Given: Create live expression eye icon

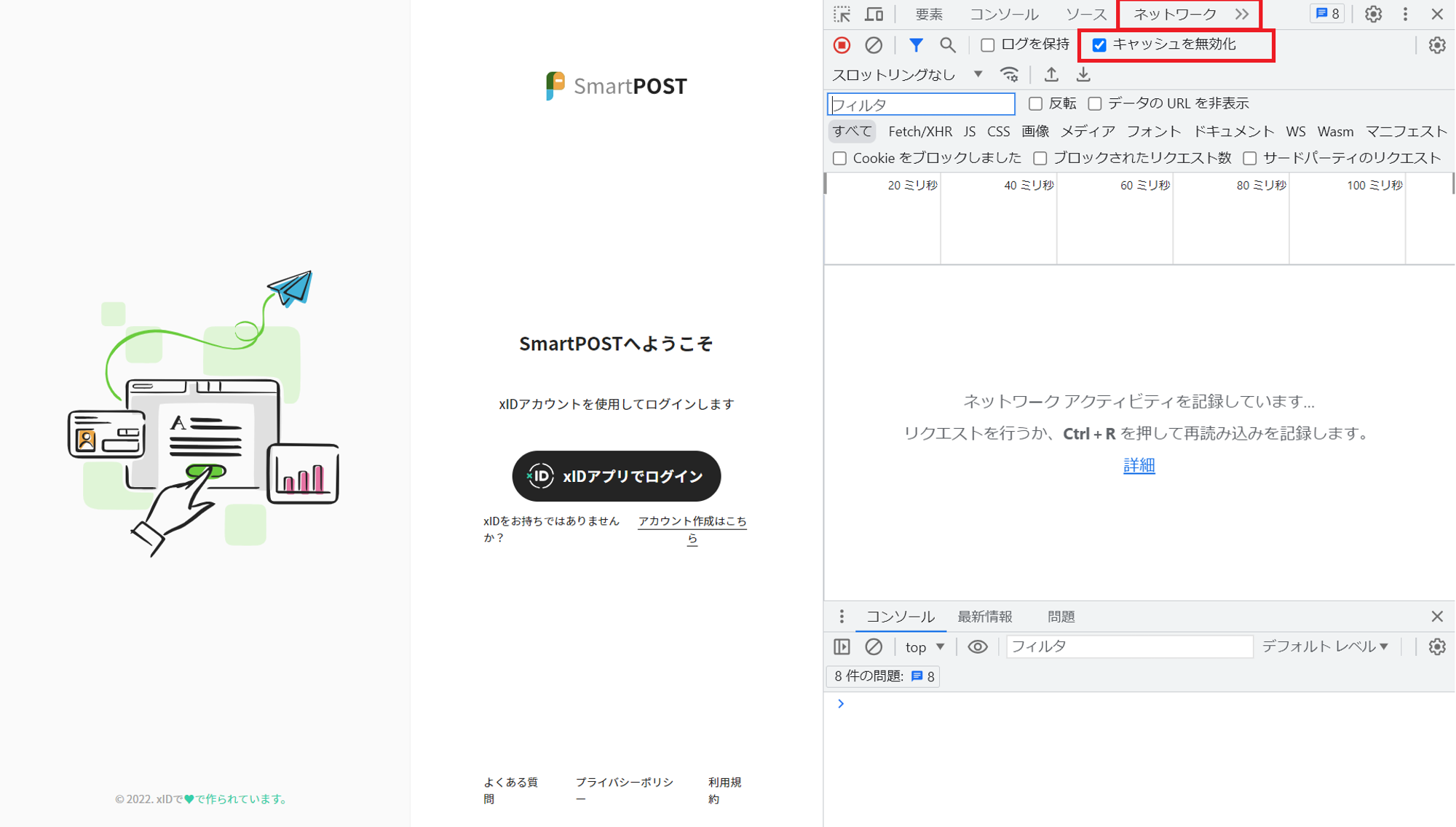Looking at the screenshot, I should click(978, 646).
